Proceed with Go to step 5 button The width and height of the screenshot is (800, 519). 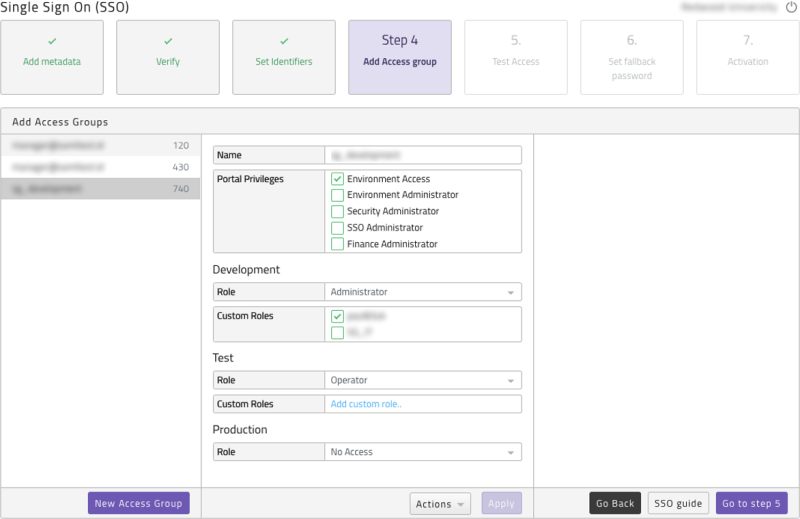(751, 503)
